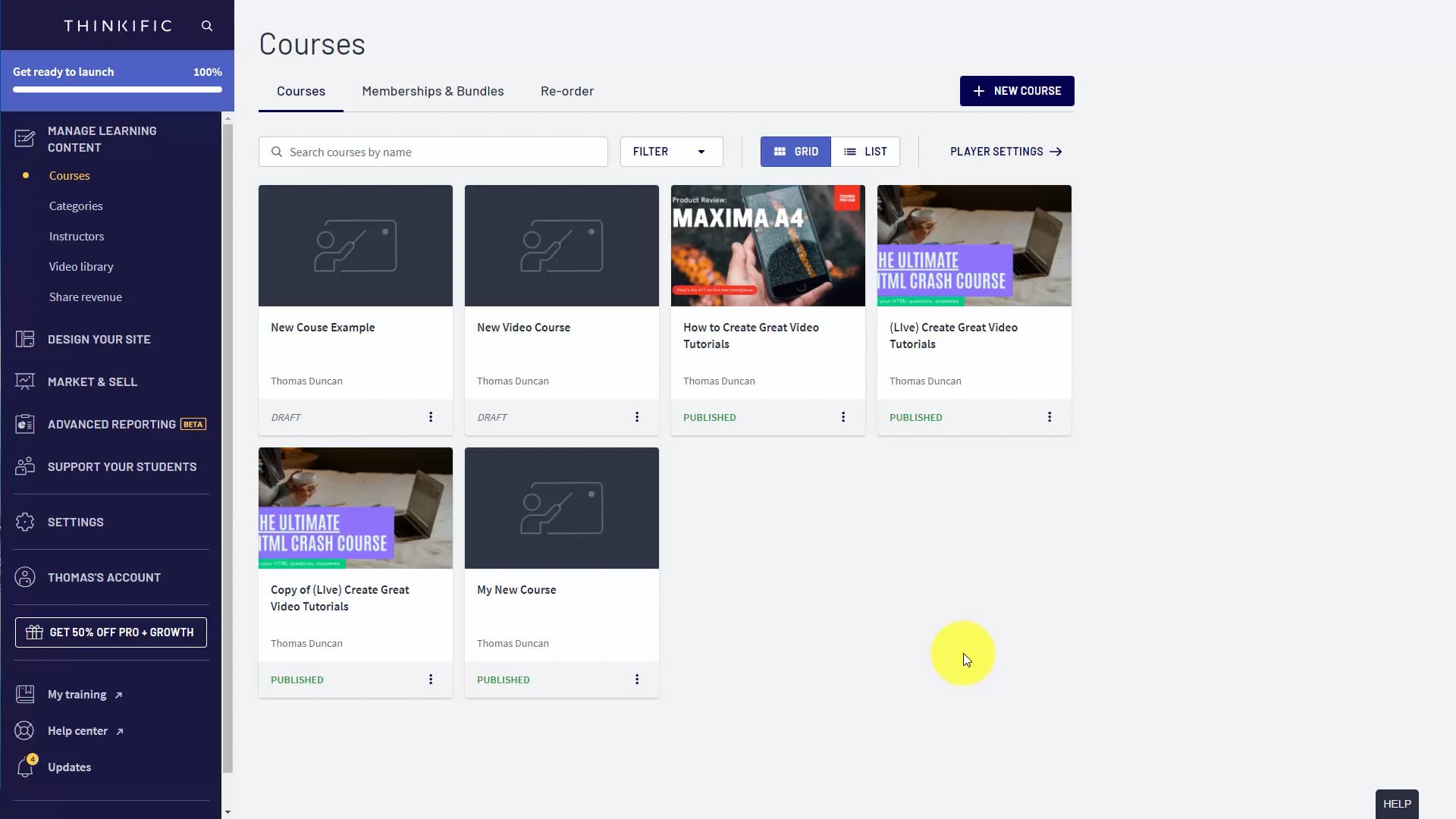
Task: Click the sidebar search magnifier icon
Action: coord(206,26)
